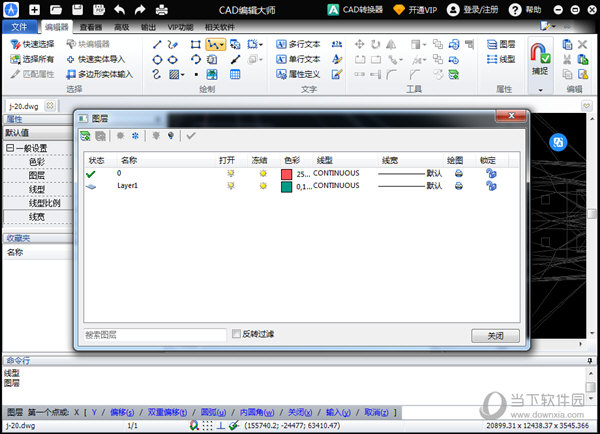Click 取消(z) link in command bar
This screenshot has height=434, width=600.
tap(377, 413)
